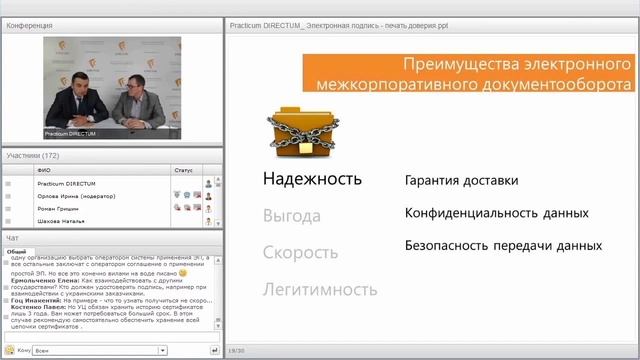Tick the checkbox next to Орлова Ирина (модератор)
Screen dimensions: 640x360
pos(8,196)
